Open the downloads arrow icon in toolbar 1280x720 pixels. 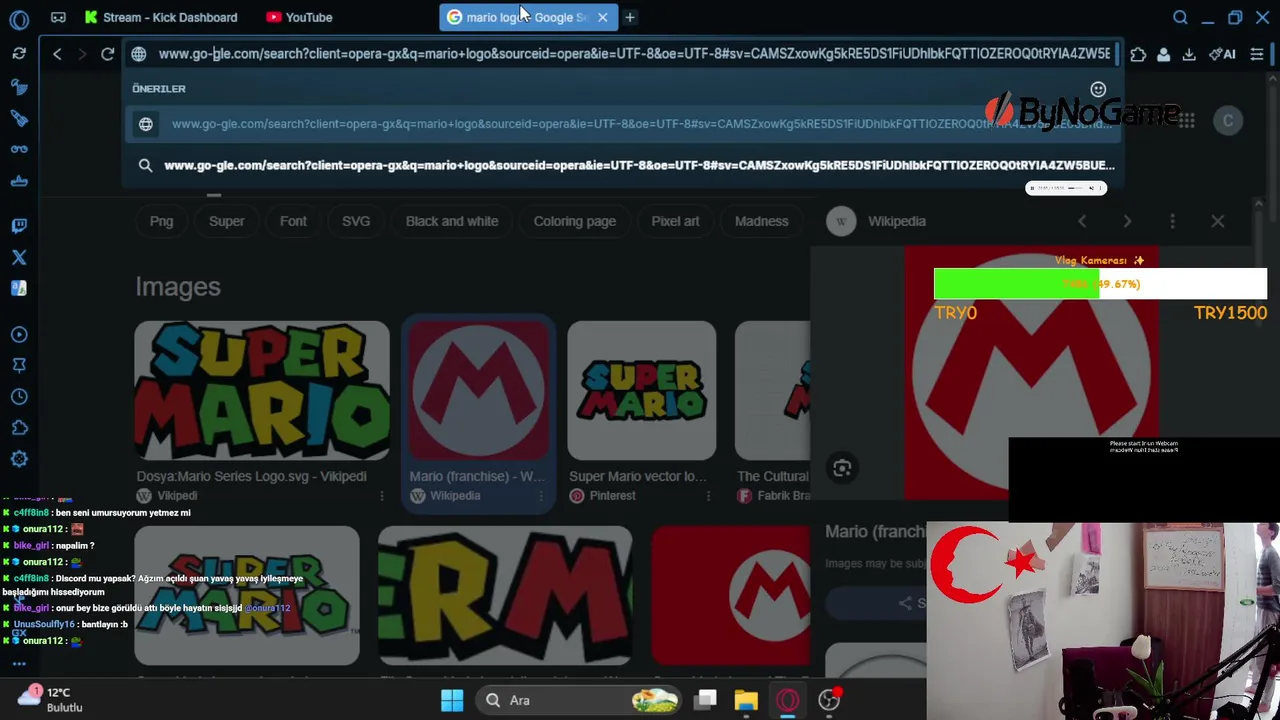click(x=1189, y=55)
